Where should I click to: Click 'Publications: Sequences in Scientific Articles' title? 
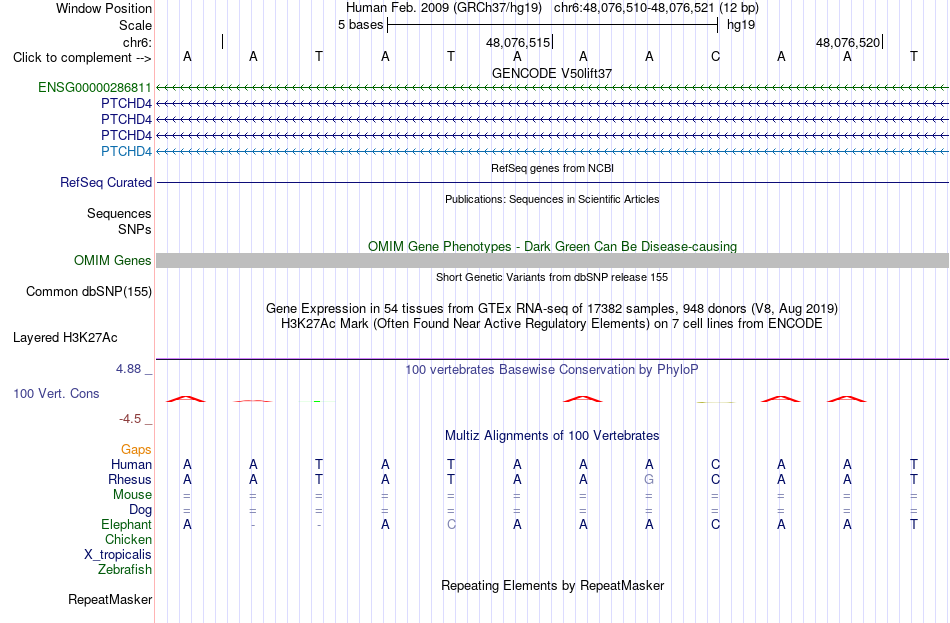[552, 199]
